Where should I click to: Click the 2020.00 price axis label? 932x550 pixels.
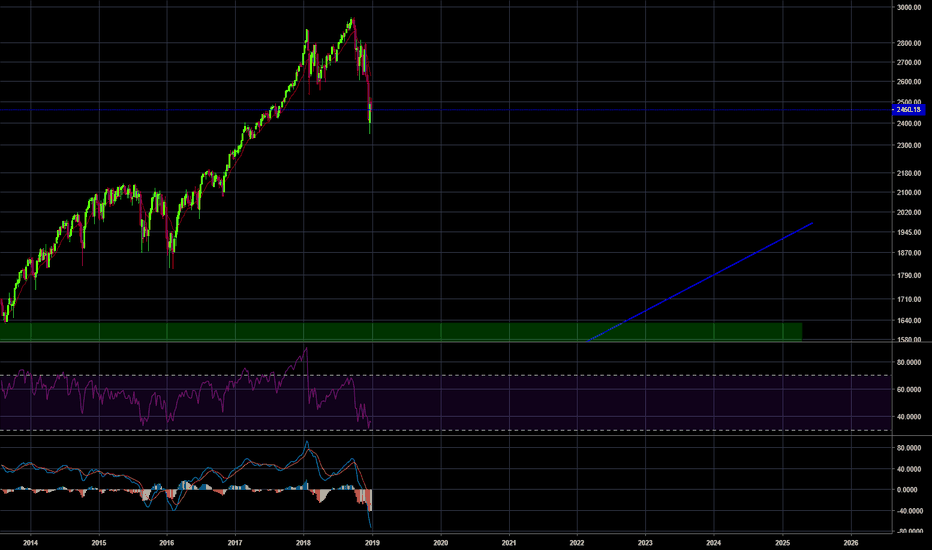[x=909, y=213]
